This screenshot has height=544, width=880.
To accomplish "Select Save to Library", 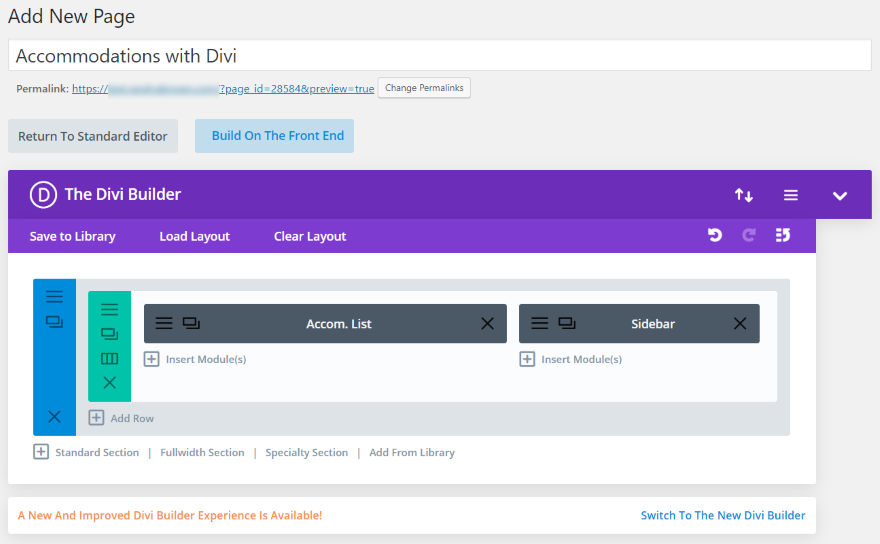I will 72,236.
